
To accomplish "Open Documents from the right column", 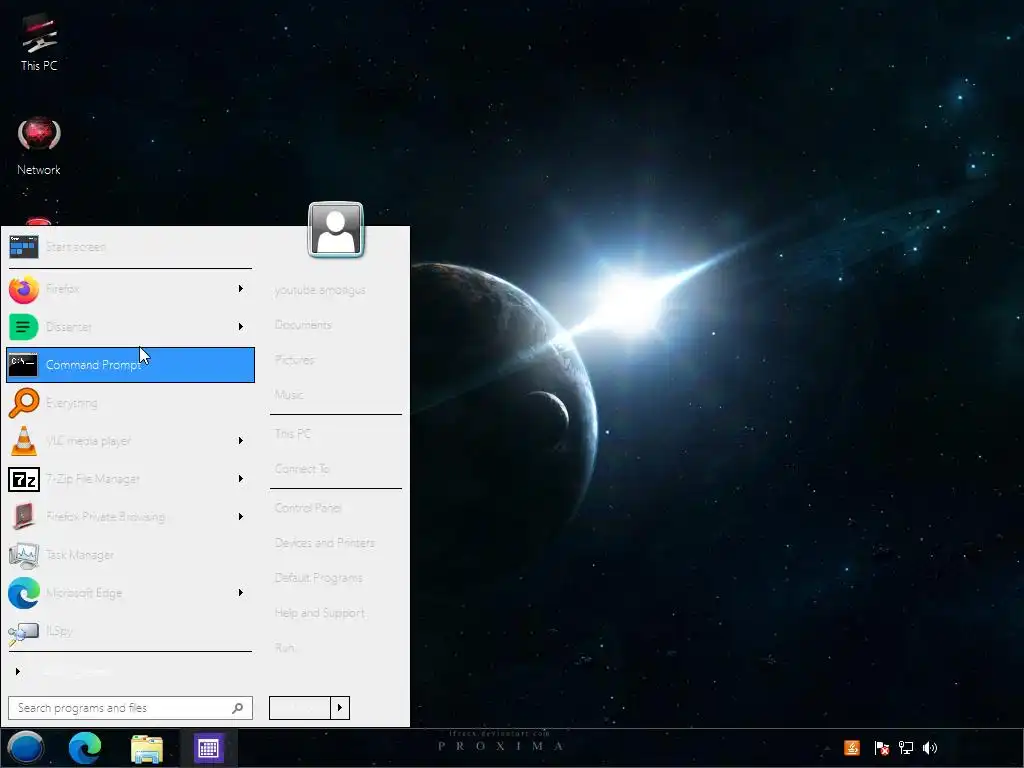I will point(303,325).
